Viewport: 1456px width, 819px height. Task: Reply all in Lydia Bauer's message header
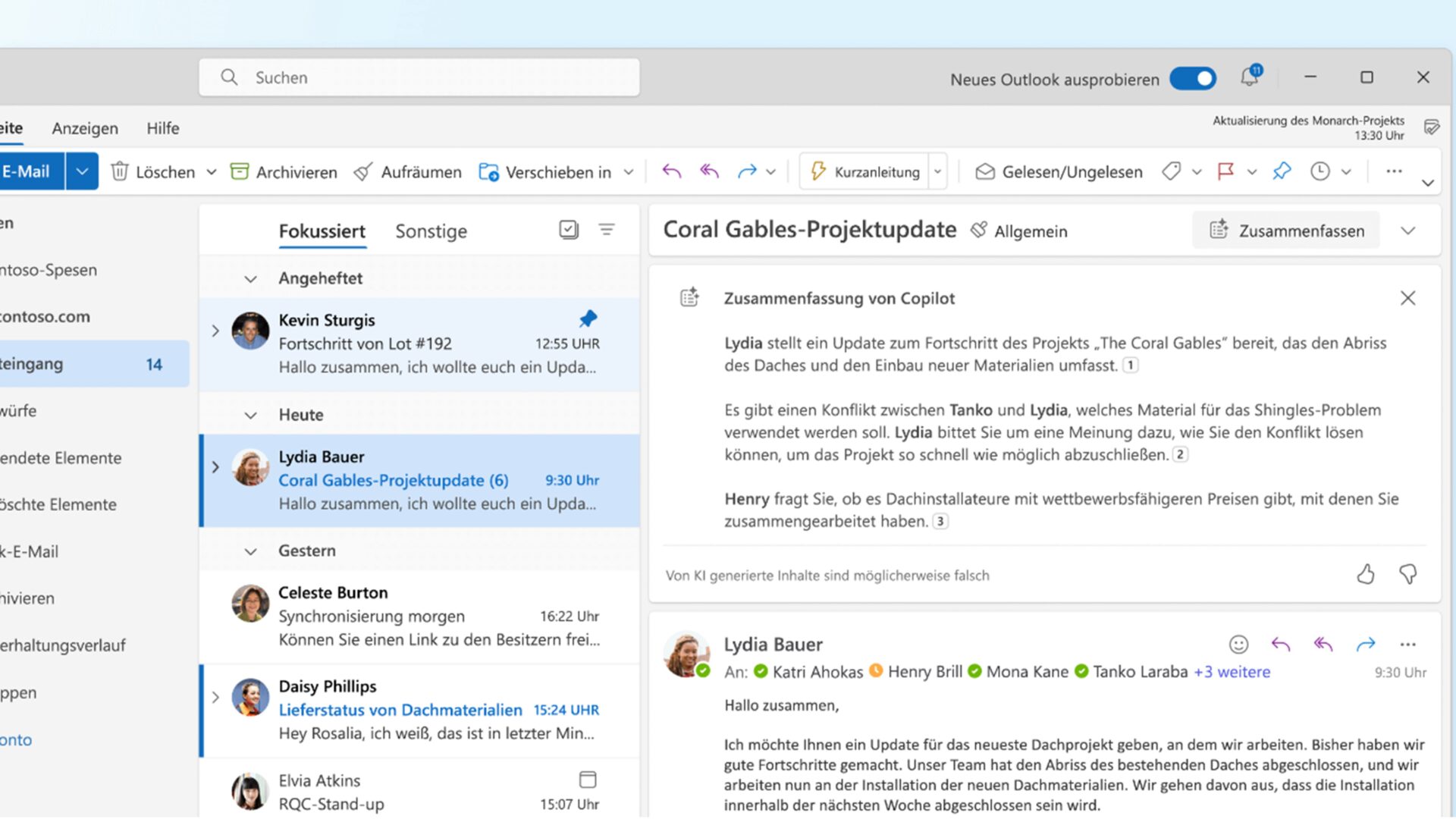1323,644
